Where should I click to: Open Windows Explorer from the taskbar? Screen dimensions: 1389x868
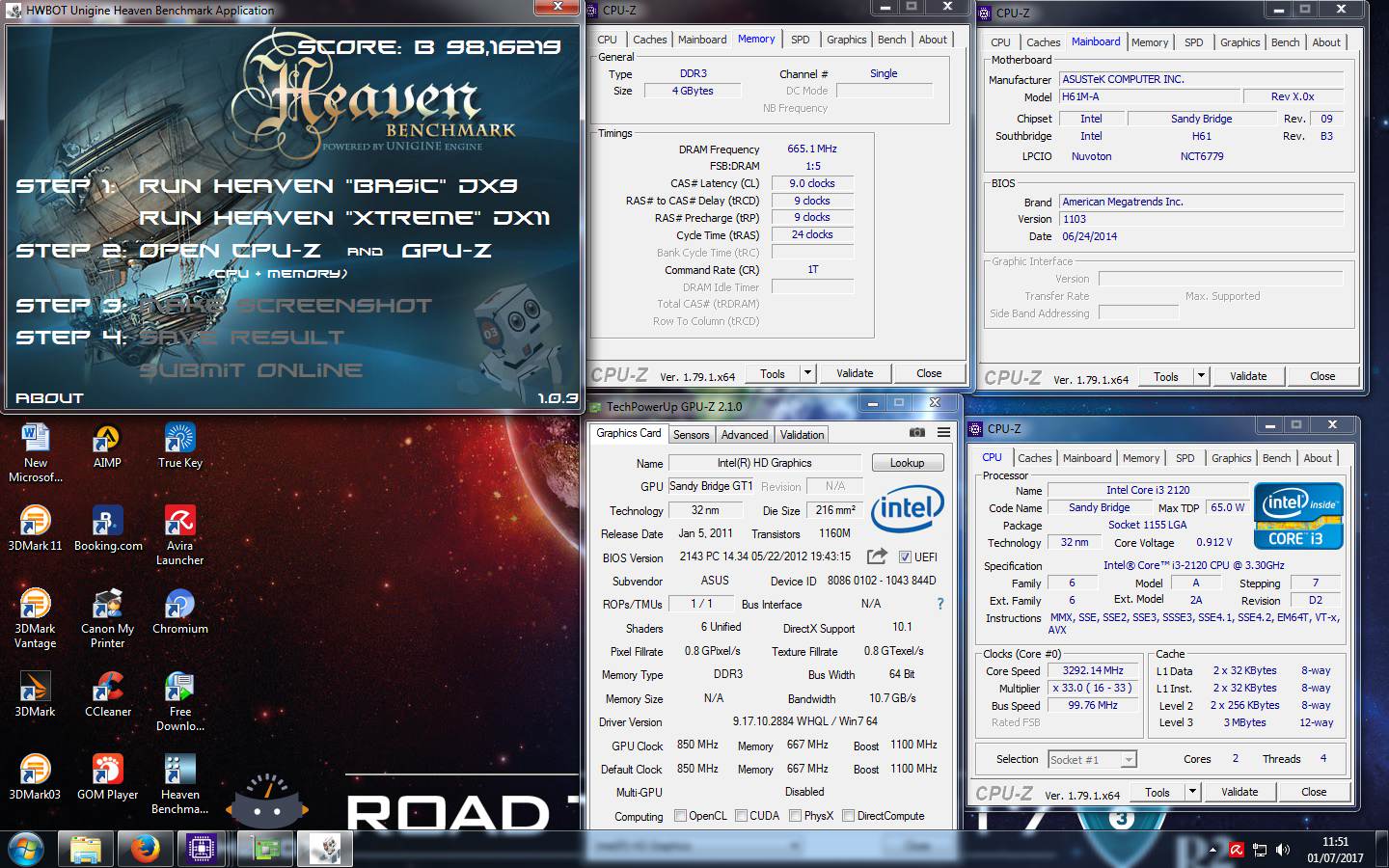(86, 850)
